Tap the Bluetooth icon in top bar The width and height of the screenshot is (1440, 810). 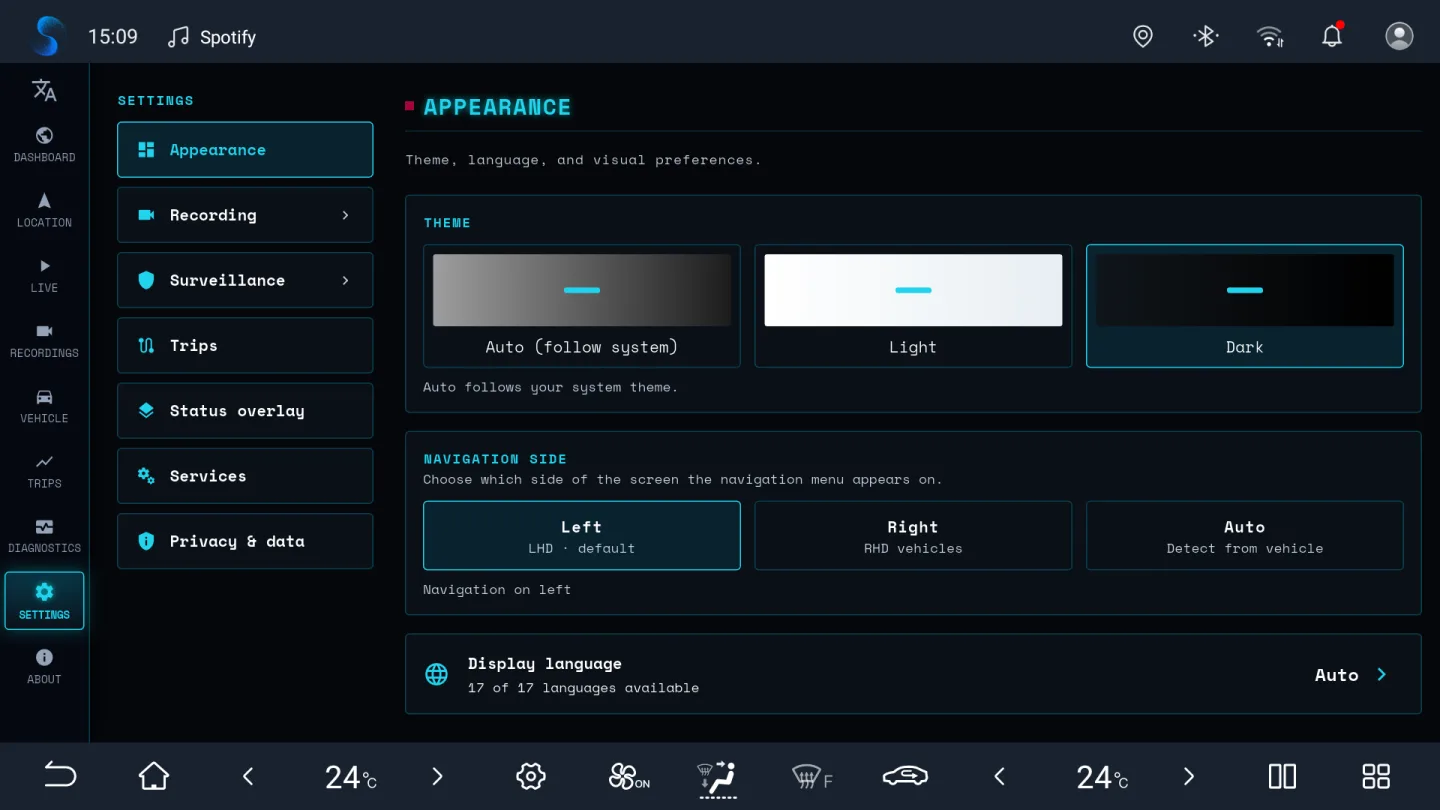point(1206,36)
